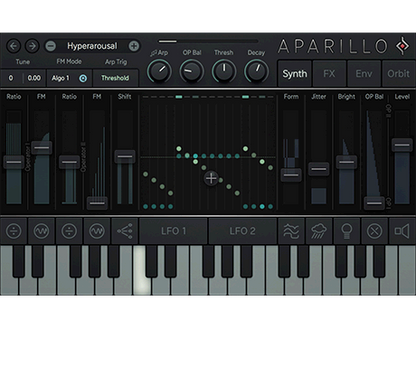
Task: Click the Shift fader handle
Action: [x=125, y=157]
